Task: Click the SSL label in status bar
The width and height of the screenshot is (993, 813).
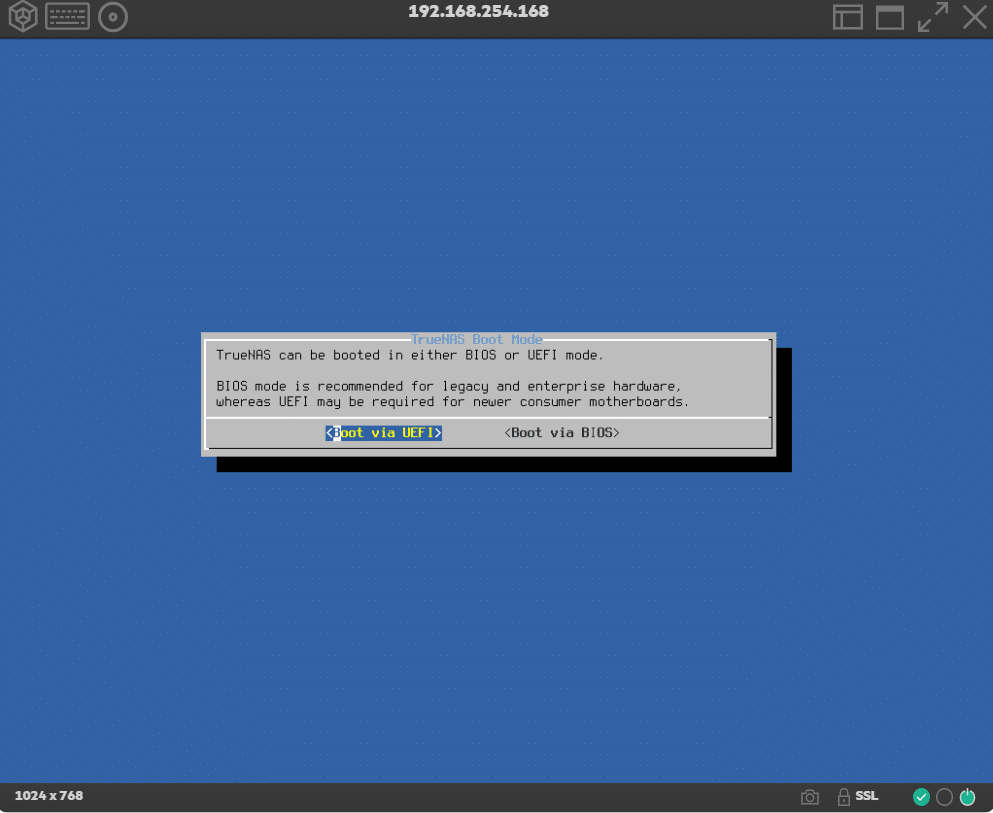Action: point(866,796)
